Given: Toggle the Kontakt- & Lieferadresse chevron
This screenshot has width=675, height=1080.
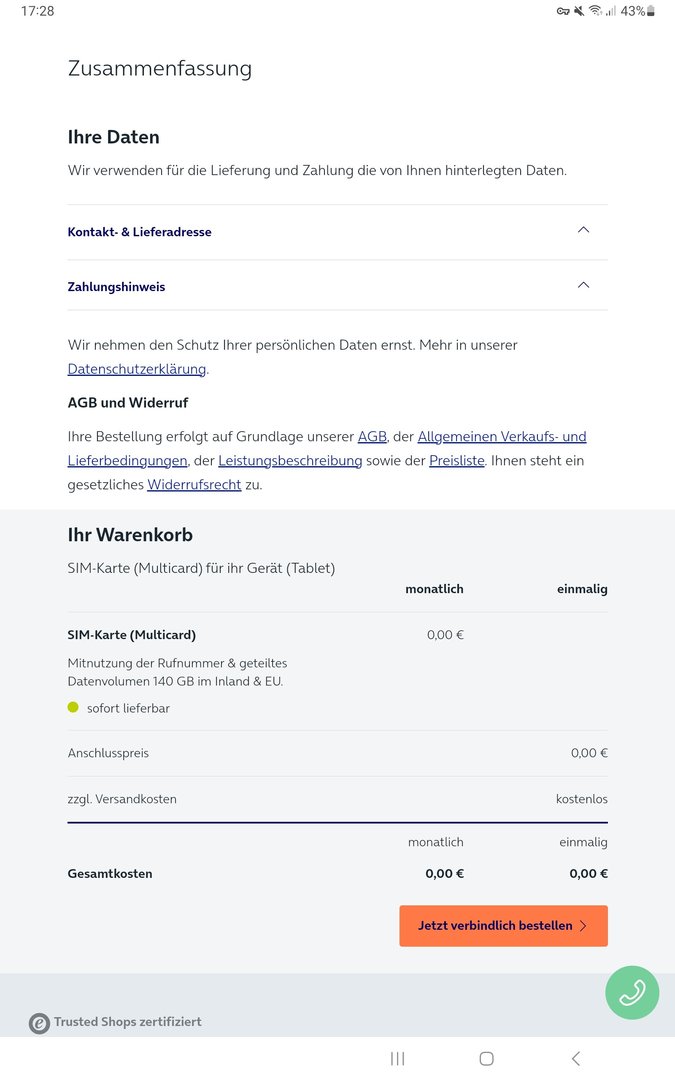Looking at the screenshot, I should (584, 230).
